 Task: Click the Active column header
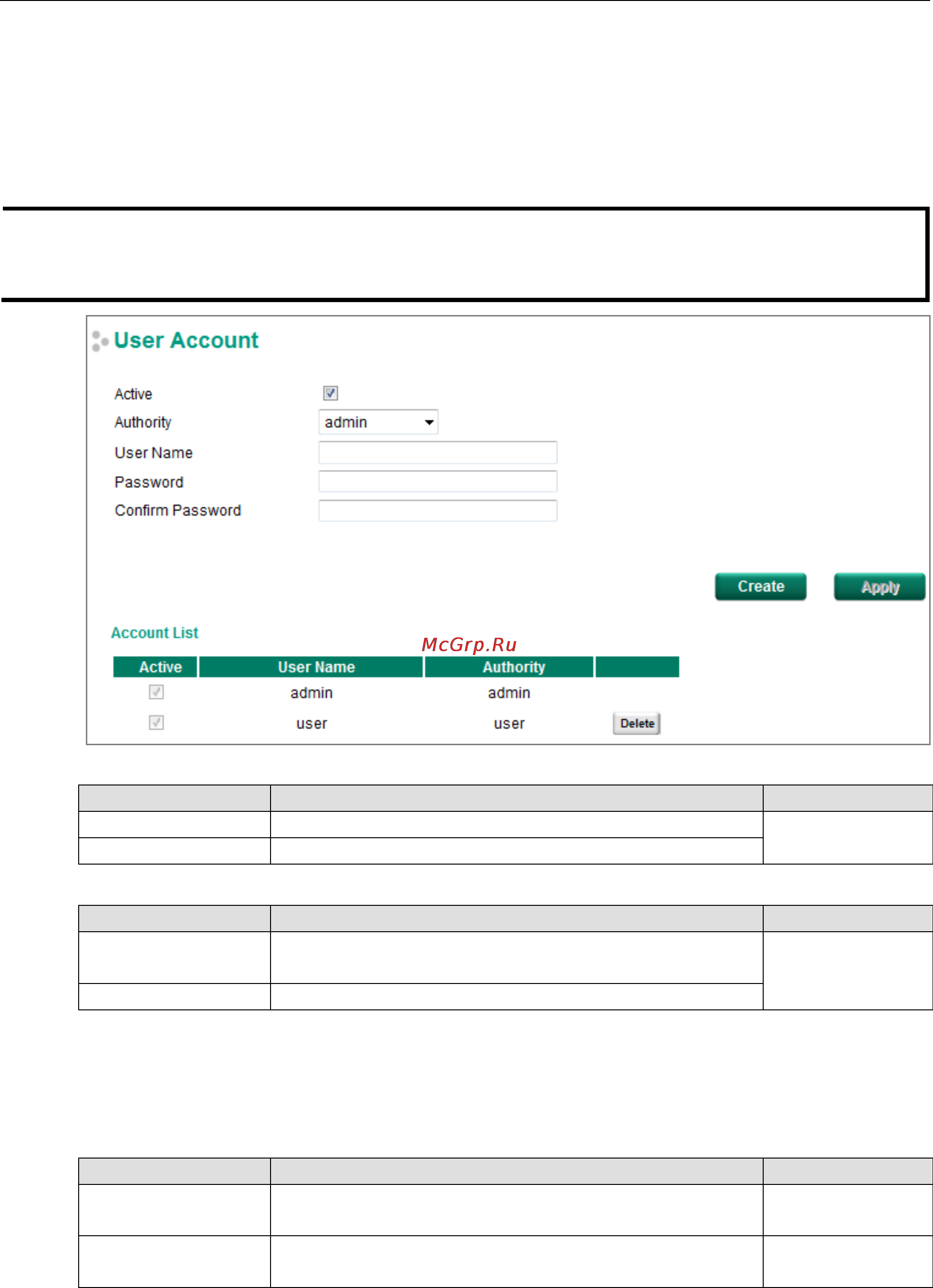(155, 667)
